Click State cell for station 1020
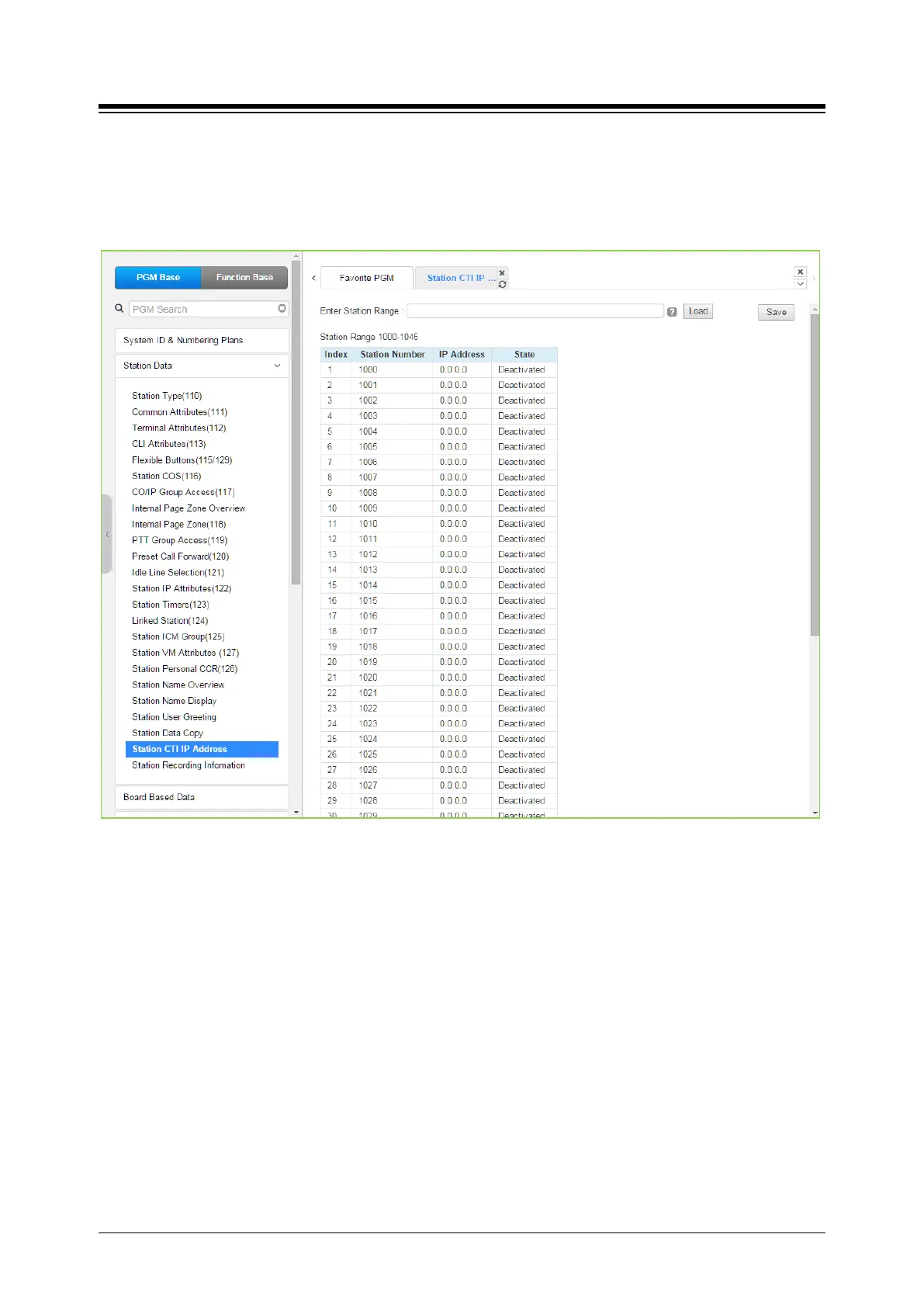Screen dimensions: 924x1307 [x=524, y=678]
